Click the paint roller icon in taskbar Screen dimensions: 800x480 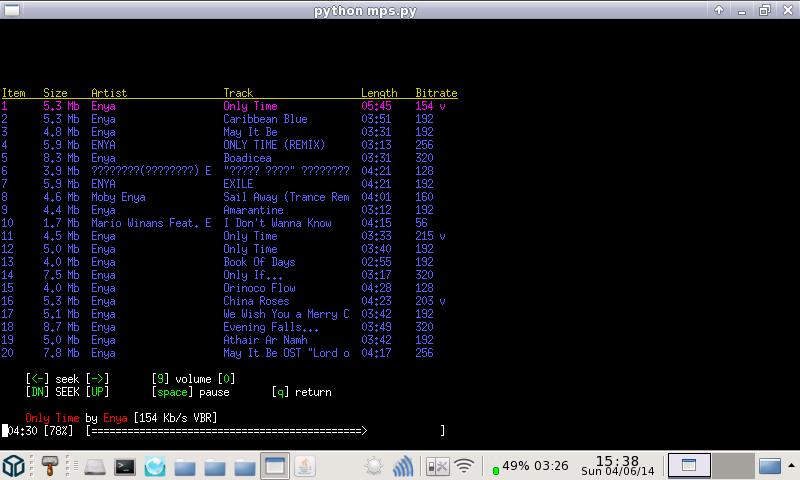48,466
